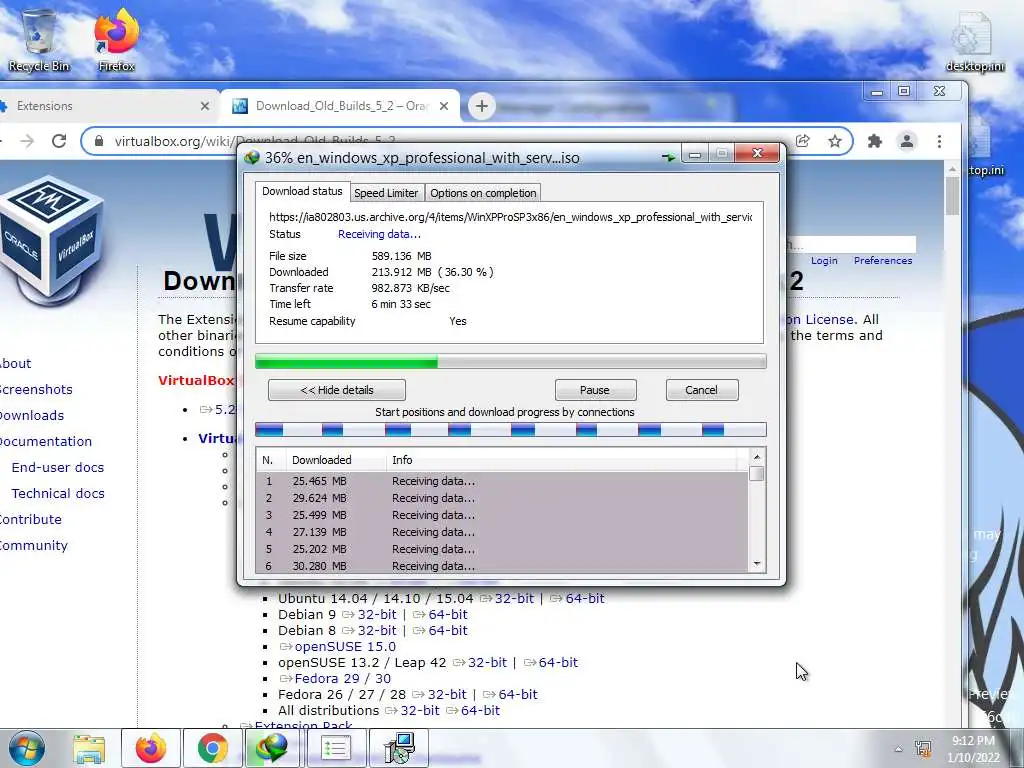Switch to the Extensions tab
1024x768 pixels.
pos(104,106)
